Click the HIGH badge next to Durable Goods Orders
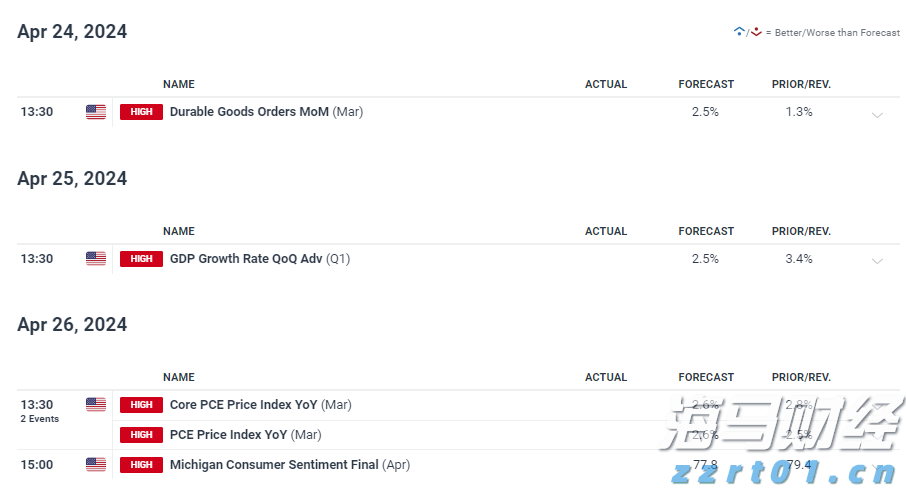Screen dimensions: 906x488 pyautogui.click(x=141, y=112)
